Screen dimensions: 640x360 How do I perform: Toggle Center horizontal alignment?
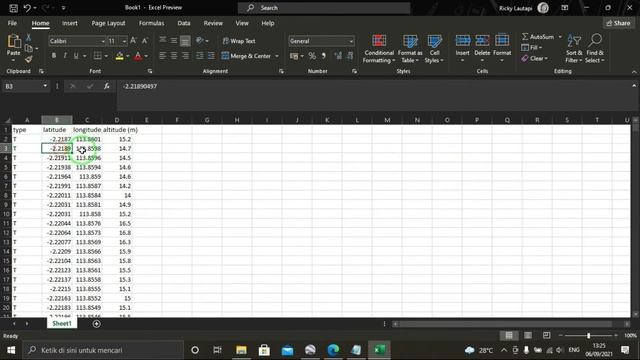[174, 56]
